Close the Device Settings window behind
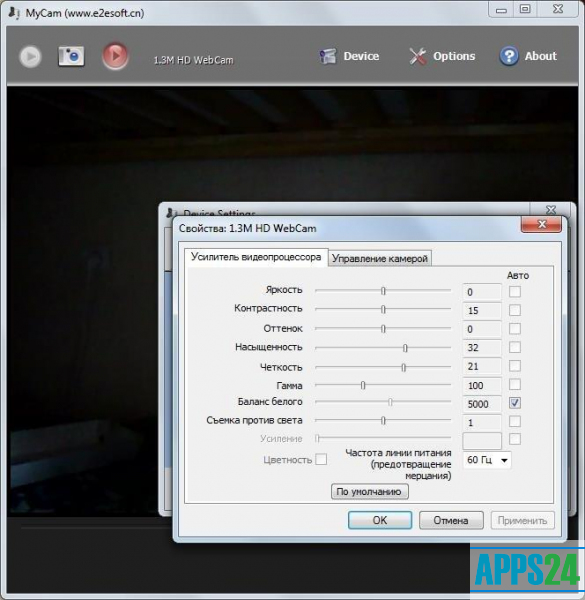 (551, 210)
